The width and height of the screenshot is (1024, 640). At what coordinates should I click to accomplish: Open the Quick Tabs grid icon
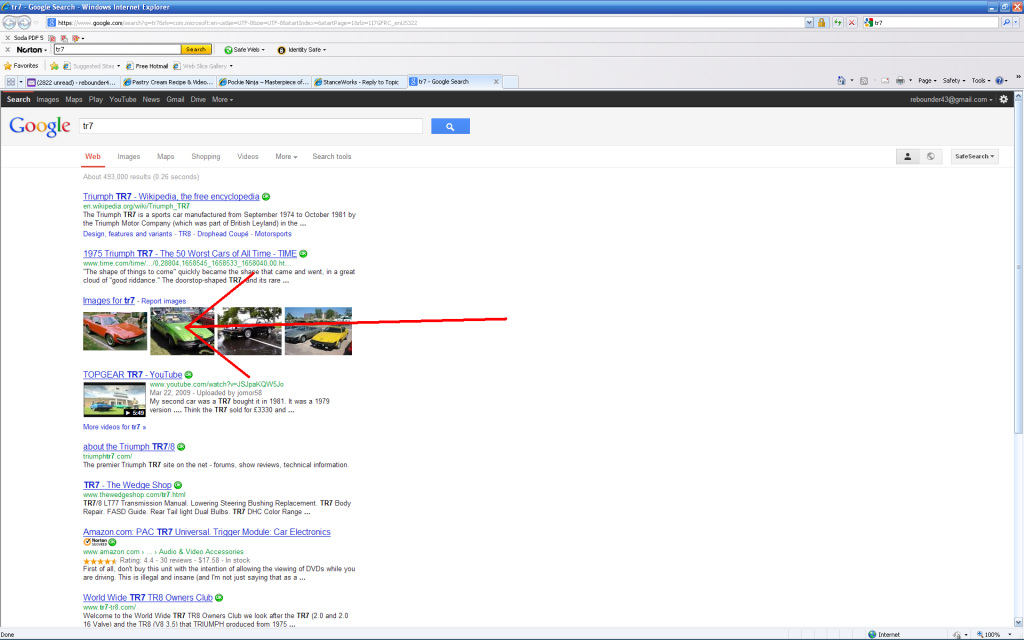coord(11,82)
